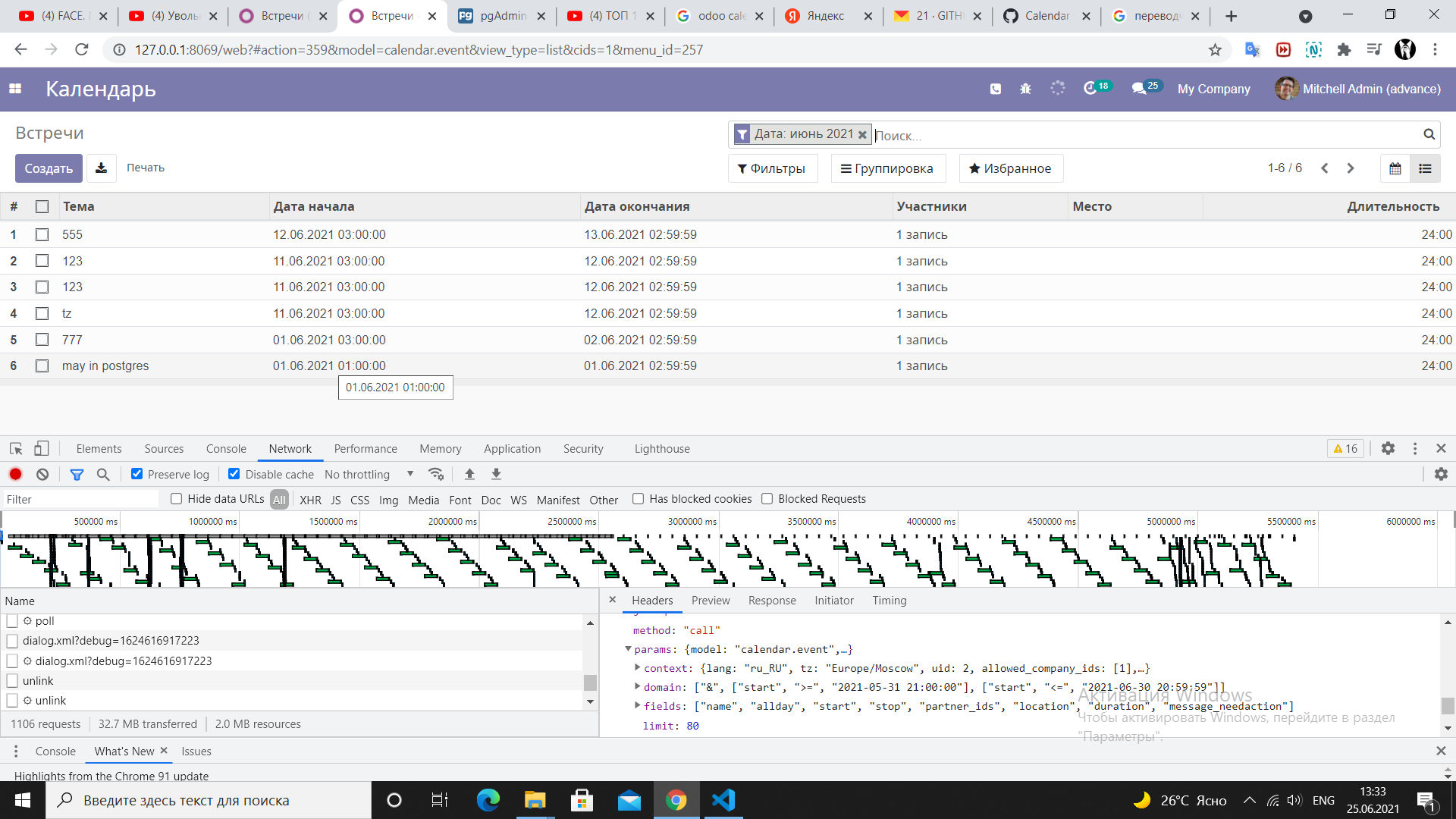1456x819 pixels.
Task: Switch to the Performance tab in DevTools
Action: click(x=366, y=448)
